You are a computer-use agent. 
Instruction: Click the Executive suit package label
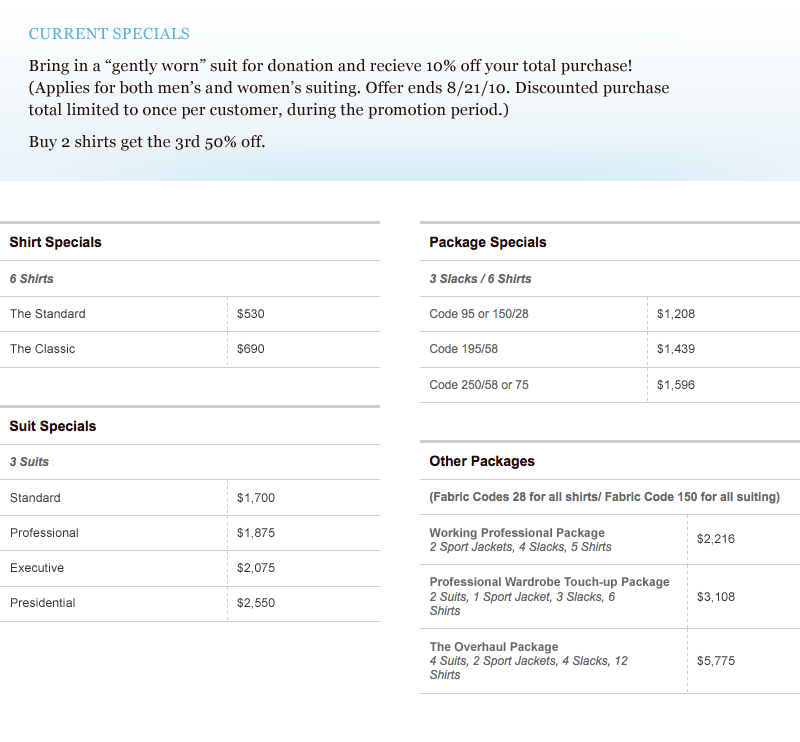pos(37,568)
